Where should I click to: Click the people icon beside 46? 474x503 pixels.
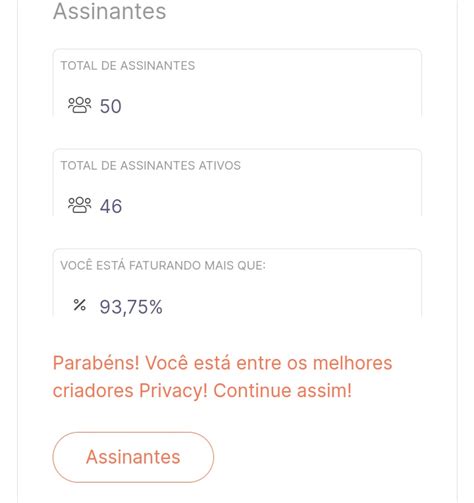(80, 205)
